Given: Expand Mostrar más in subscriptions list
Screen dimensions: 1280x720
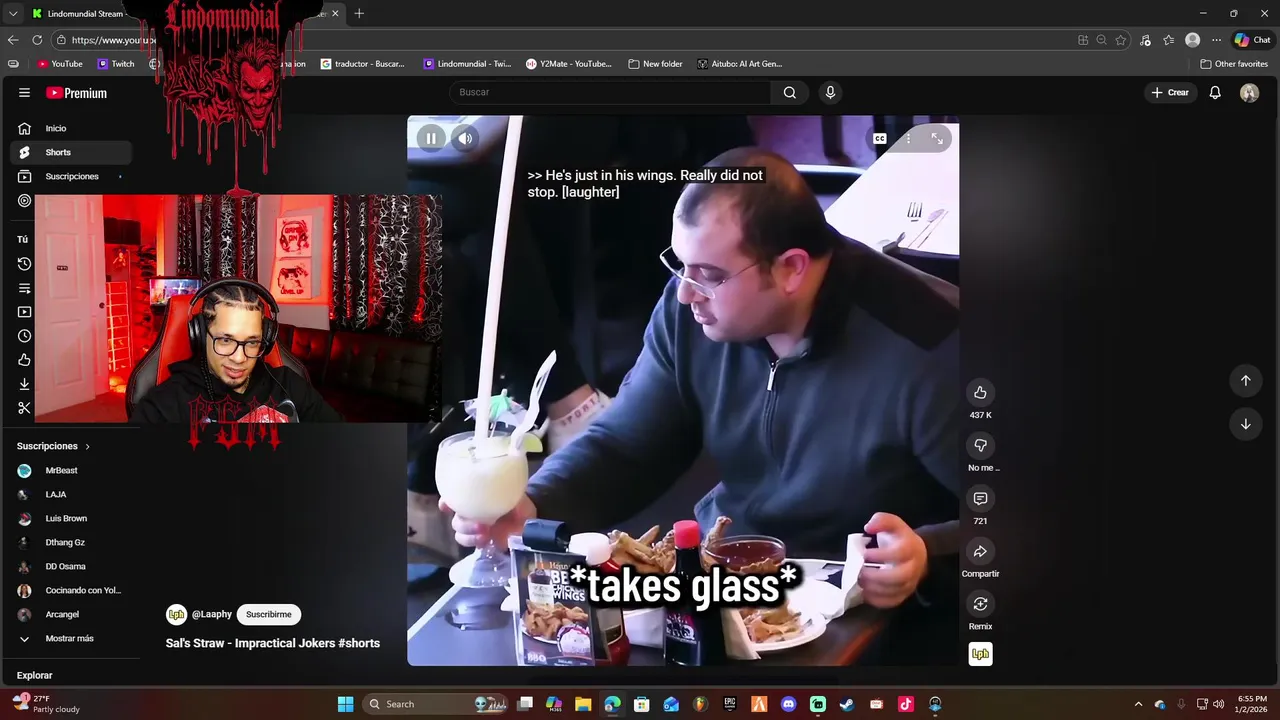Looking at the screenshot, I should pos(70,638).
